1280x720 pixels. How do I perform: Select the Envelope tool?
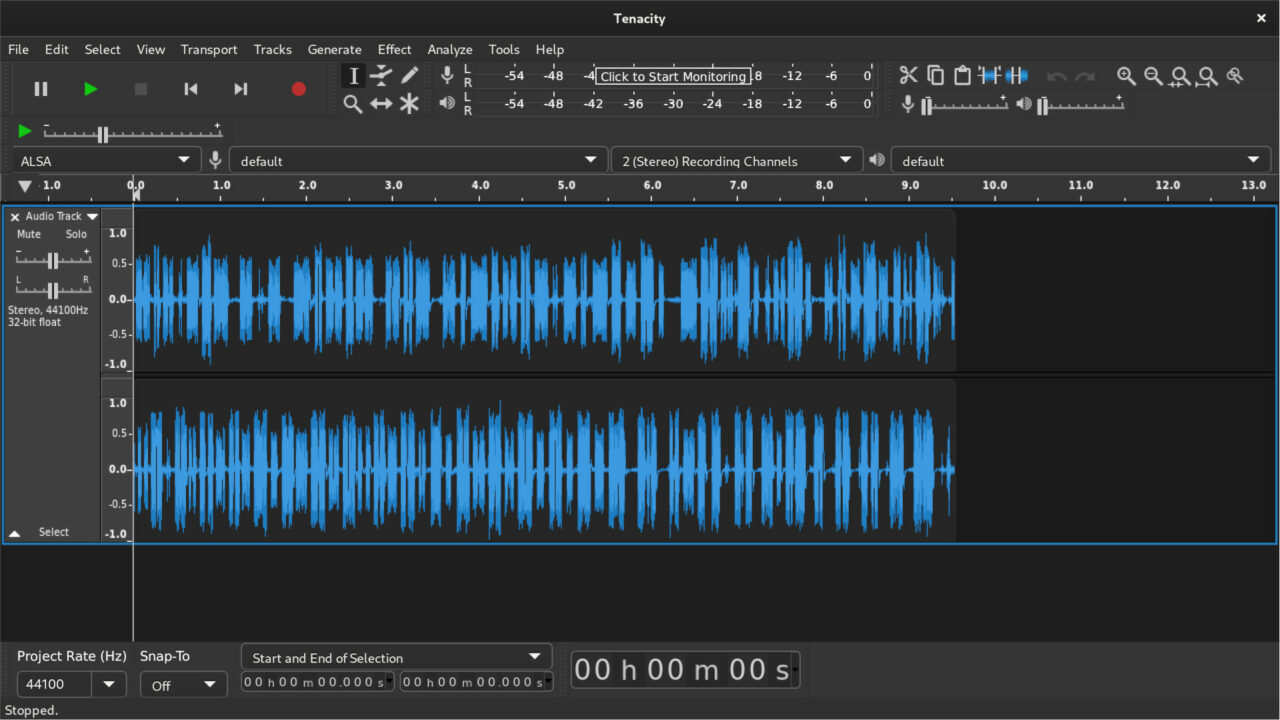[381, 75]
